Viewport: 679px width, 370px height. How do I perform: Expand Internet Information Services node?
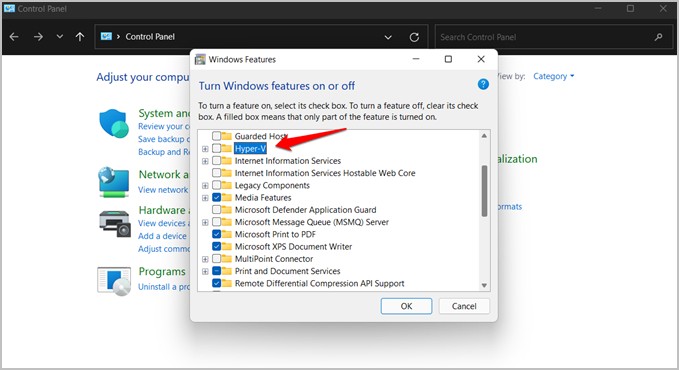(205, 161)
